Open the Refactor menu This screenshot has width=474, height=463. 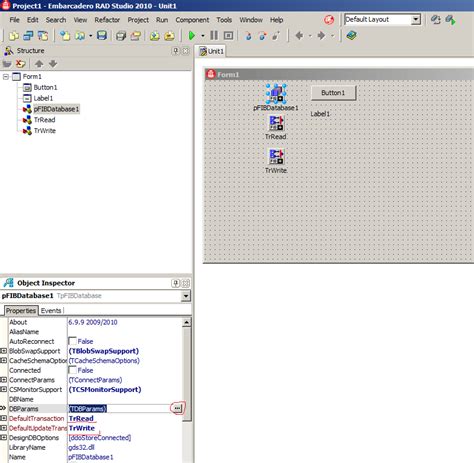[107, 20]
